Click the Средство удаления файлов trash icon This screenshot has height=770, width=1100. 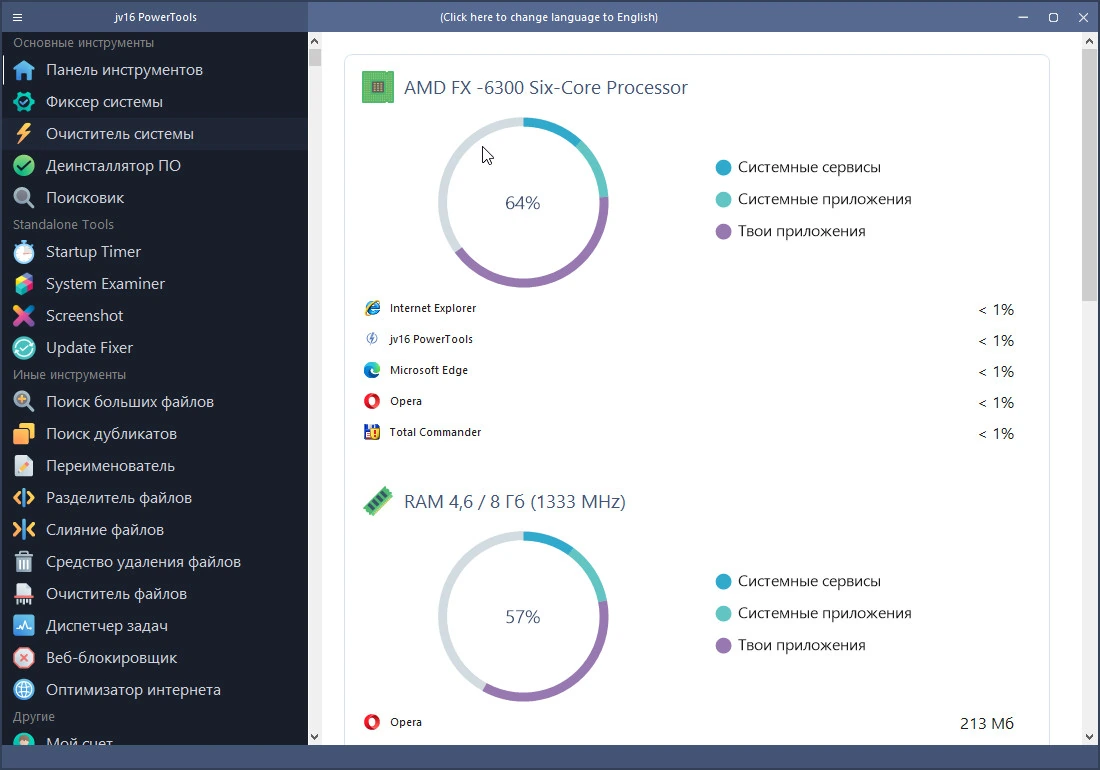tap(24, 562)
